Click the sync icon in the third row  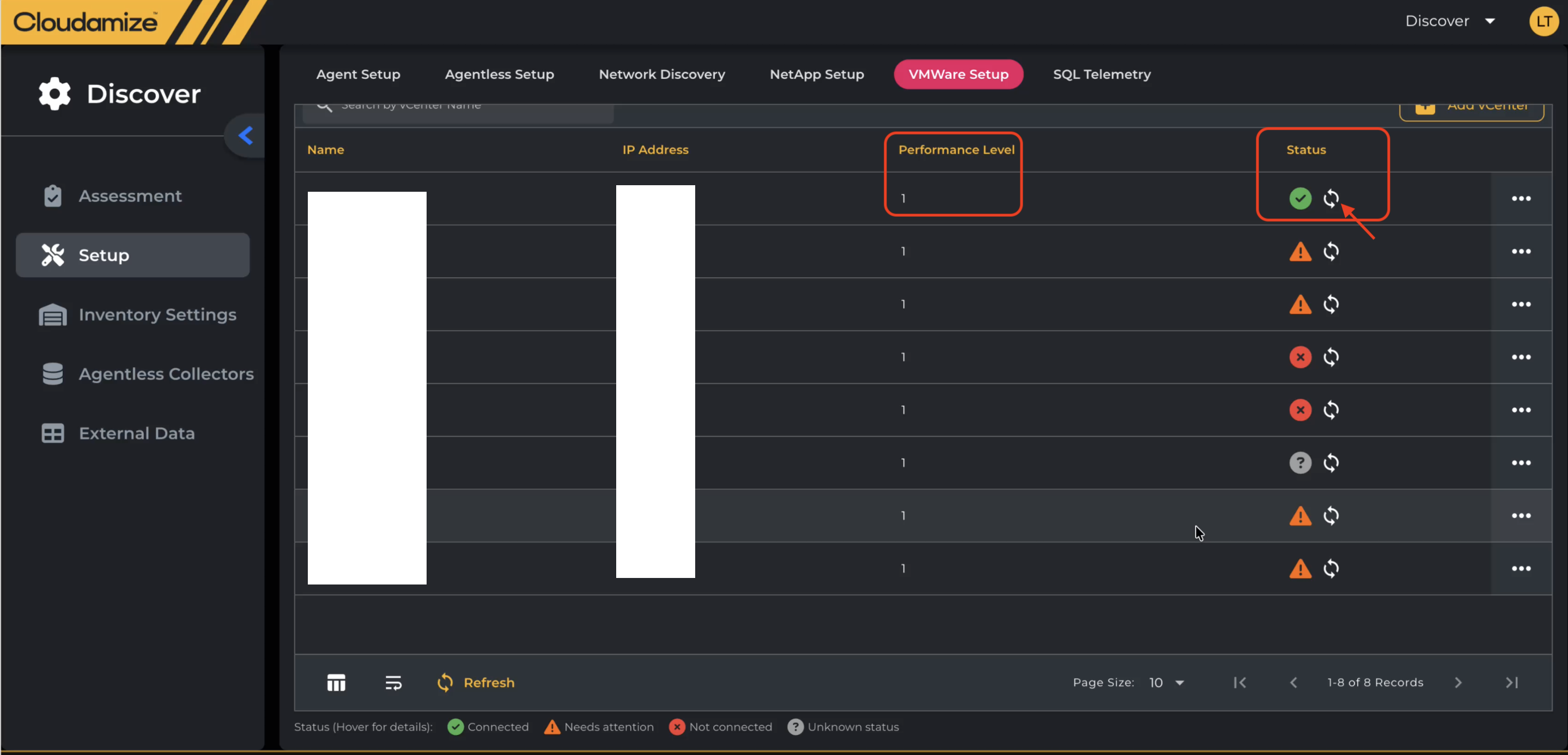(1330, 304)
